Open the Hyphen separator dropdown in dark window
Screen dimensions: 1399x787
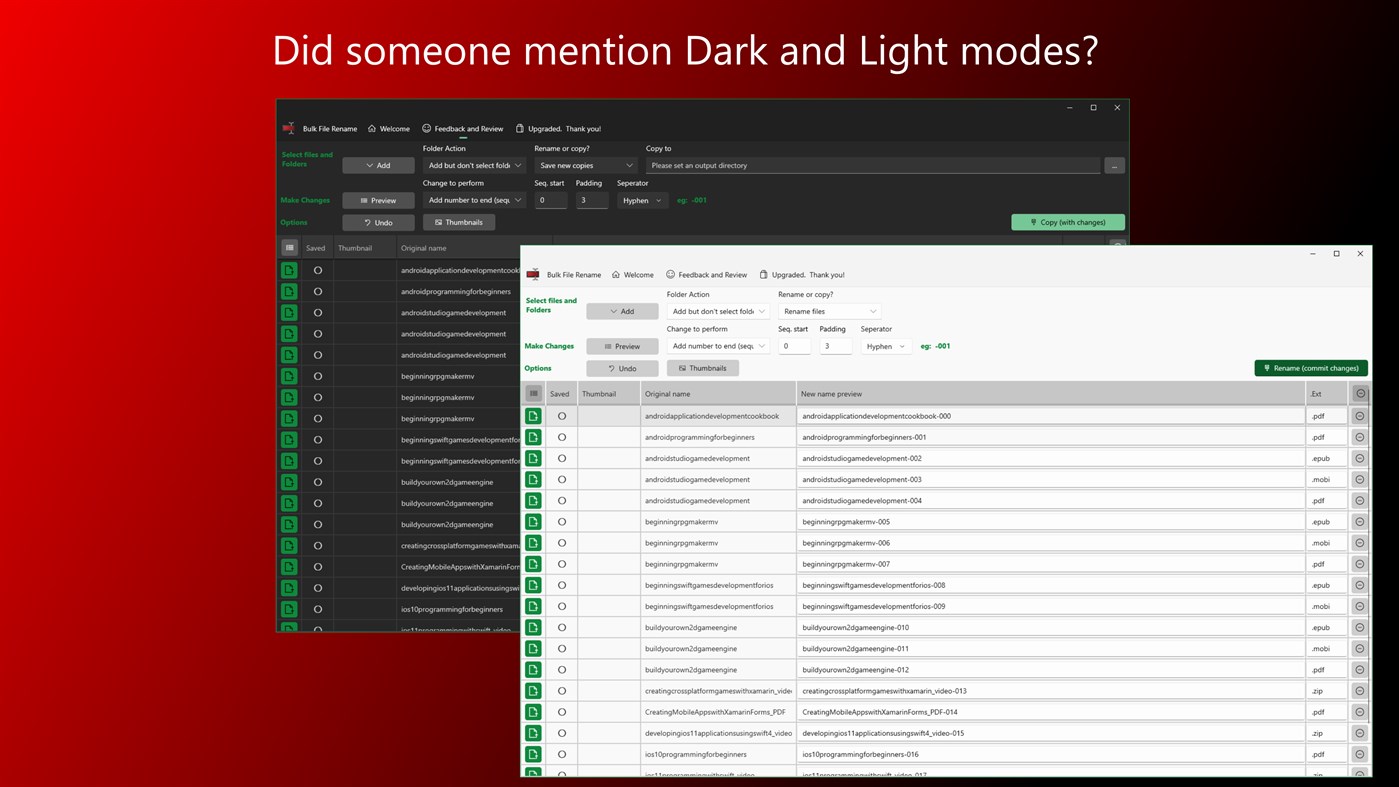click(x=642, y=200)
